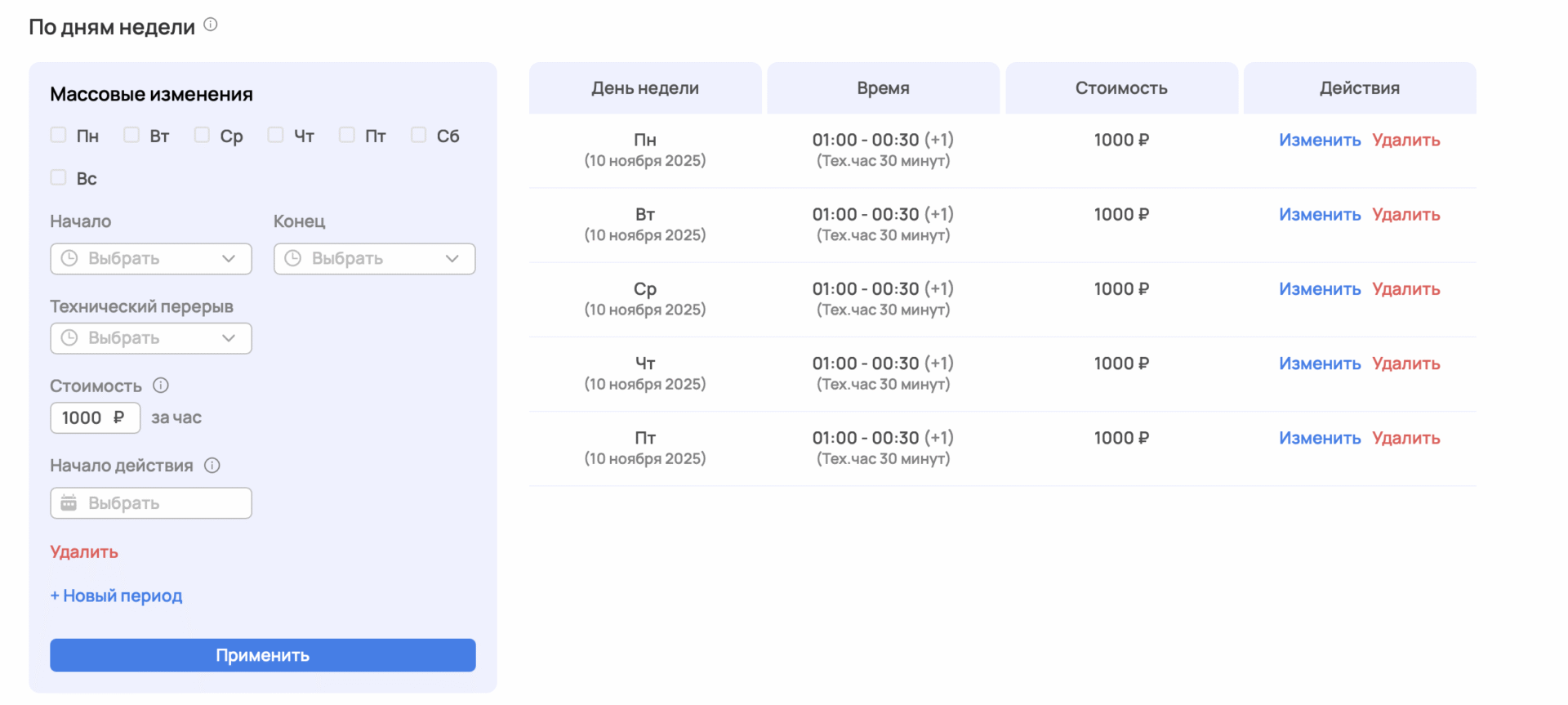Expand 'Технический перерыв' dropdown arrow
This screenshot has width=1568, height=705.
point(229,338)
